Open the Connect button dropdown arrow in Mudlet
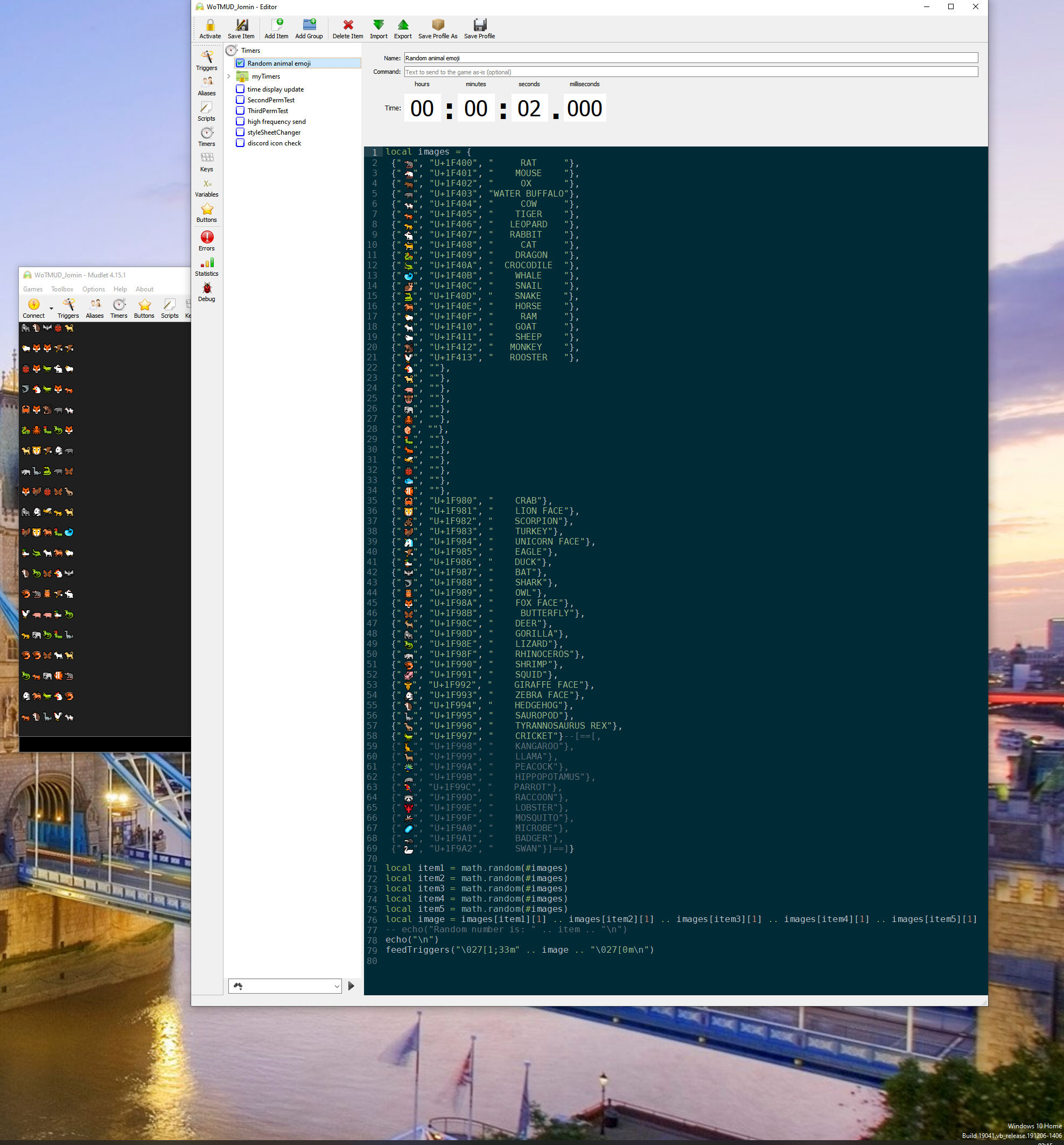 click(51, 309)
